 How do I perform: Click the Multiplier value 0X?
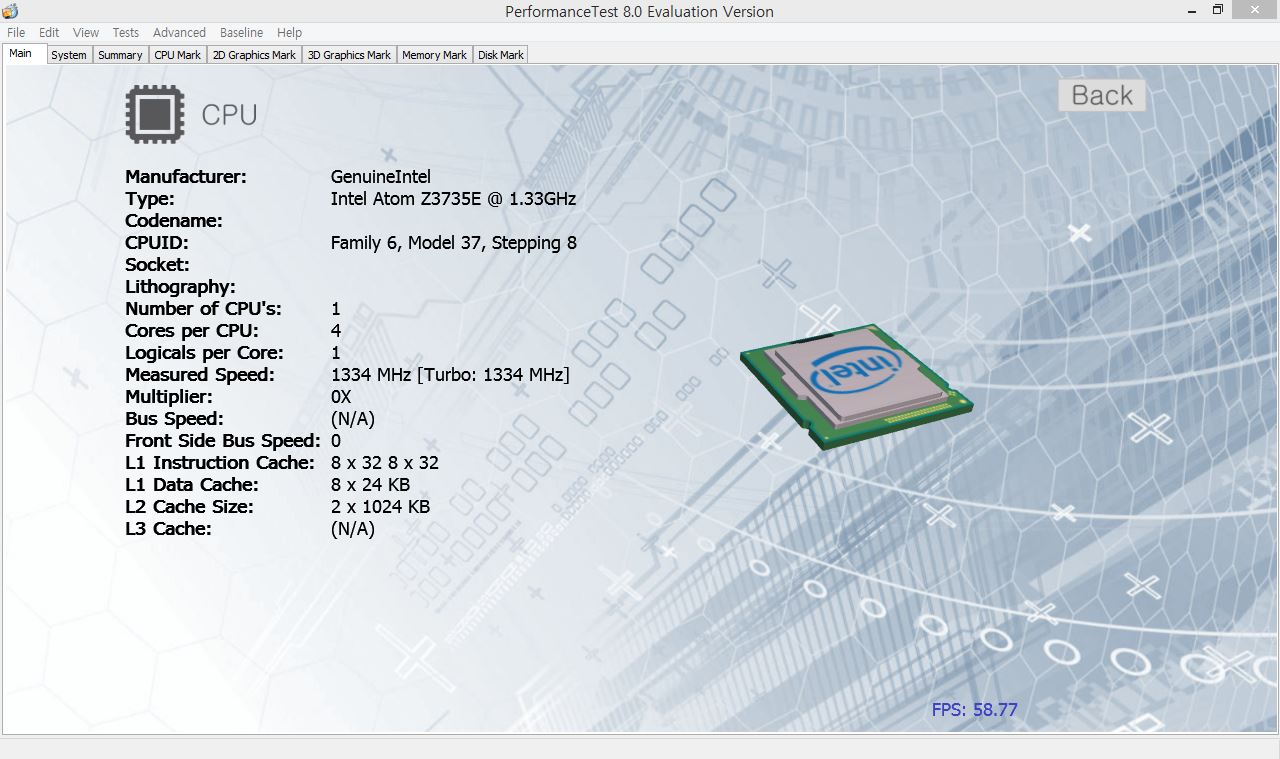click(341, 397)
